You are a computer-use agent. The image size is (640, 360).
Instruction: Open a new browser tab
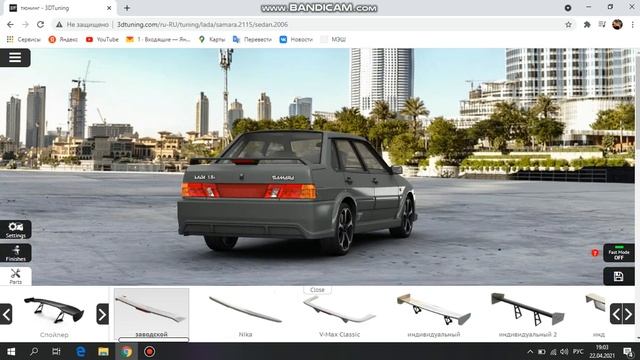127,8
